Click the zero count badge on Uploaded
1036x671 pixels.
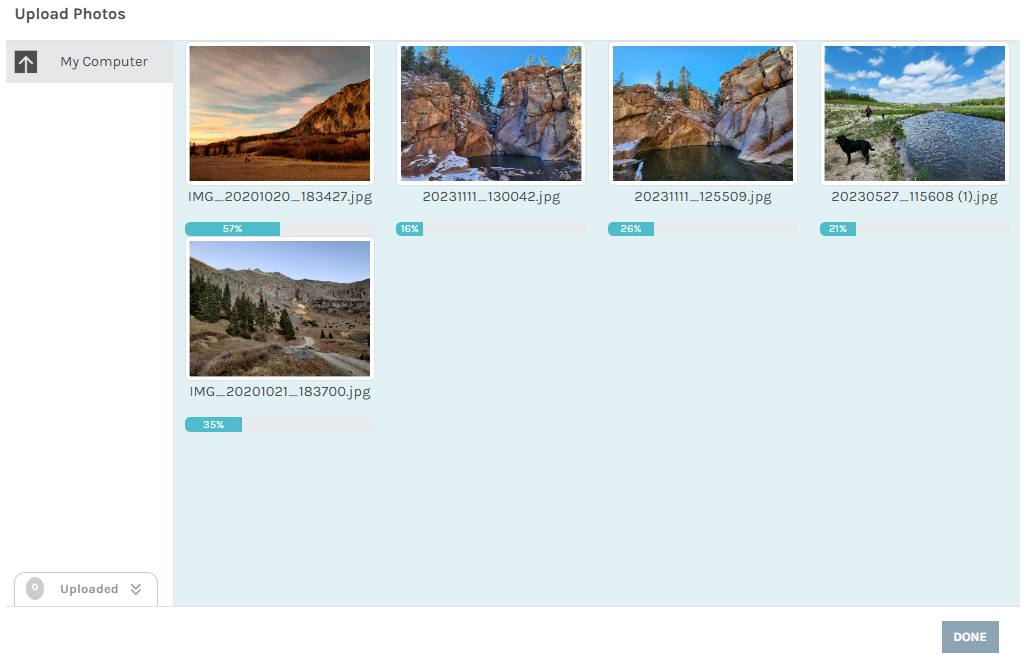click(x=35, y=588)
